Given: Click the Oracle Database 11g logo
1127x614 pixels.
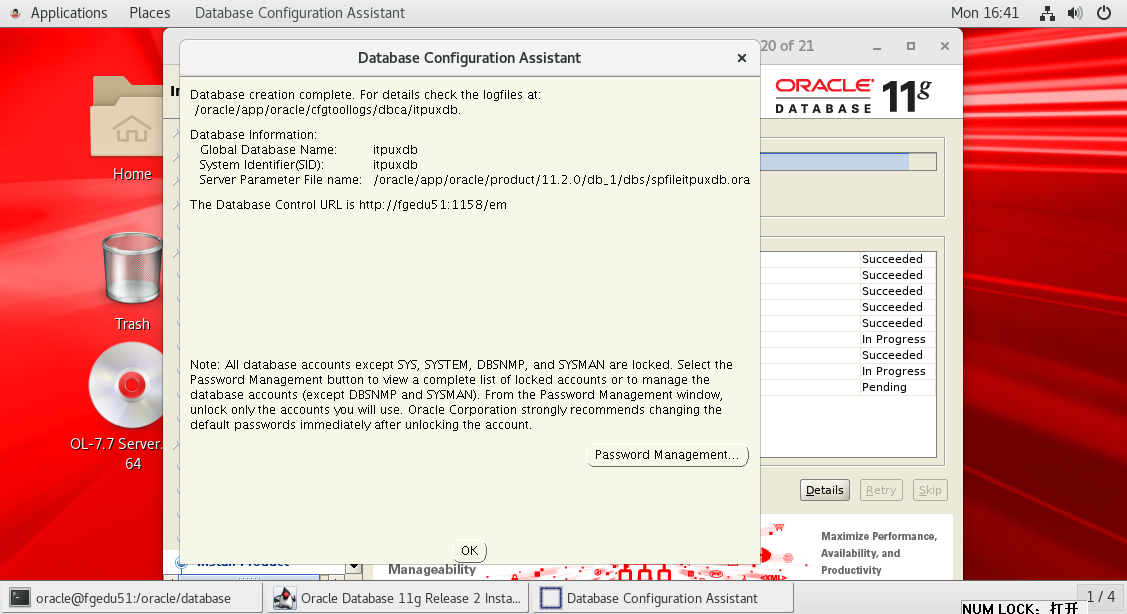Looking at the screenshot, I should click(x=853, y=96).
